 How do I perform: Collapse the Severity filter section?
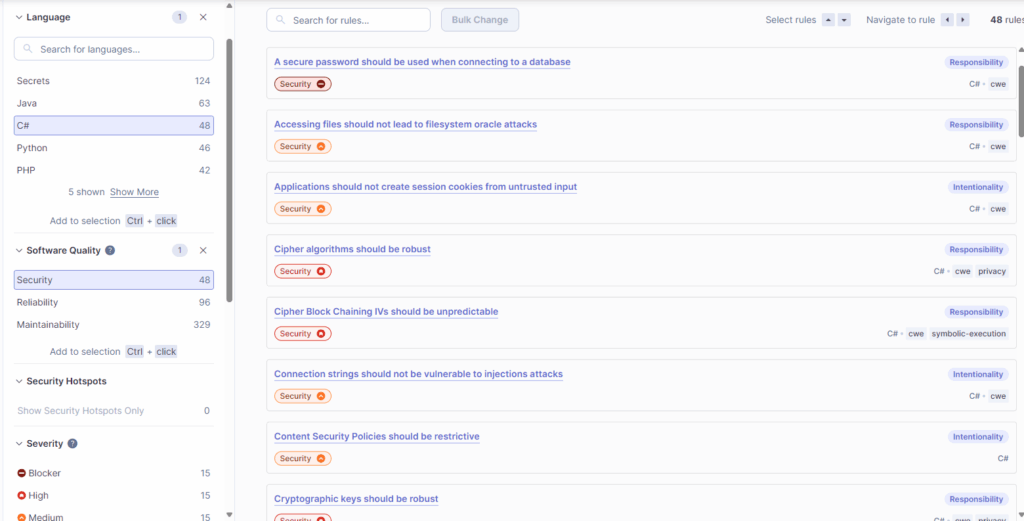tap(19, 443)
